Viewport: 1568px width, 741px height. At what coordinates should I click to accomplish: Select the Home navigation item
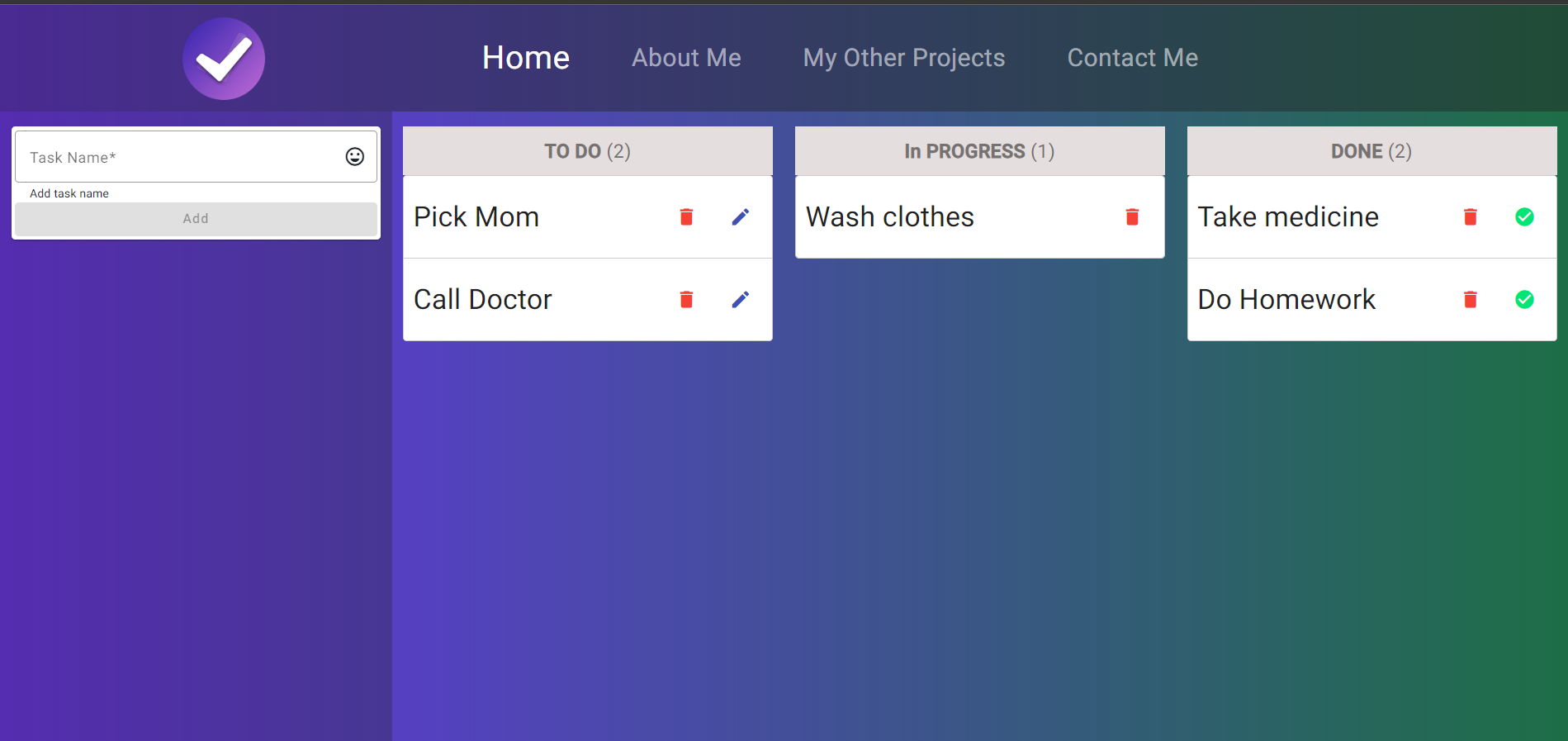pyautogui.click(x=525, y=58)
